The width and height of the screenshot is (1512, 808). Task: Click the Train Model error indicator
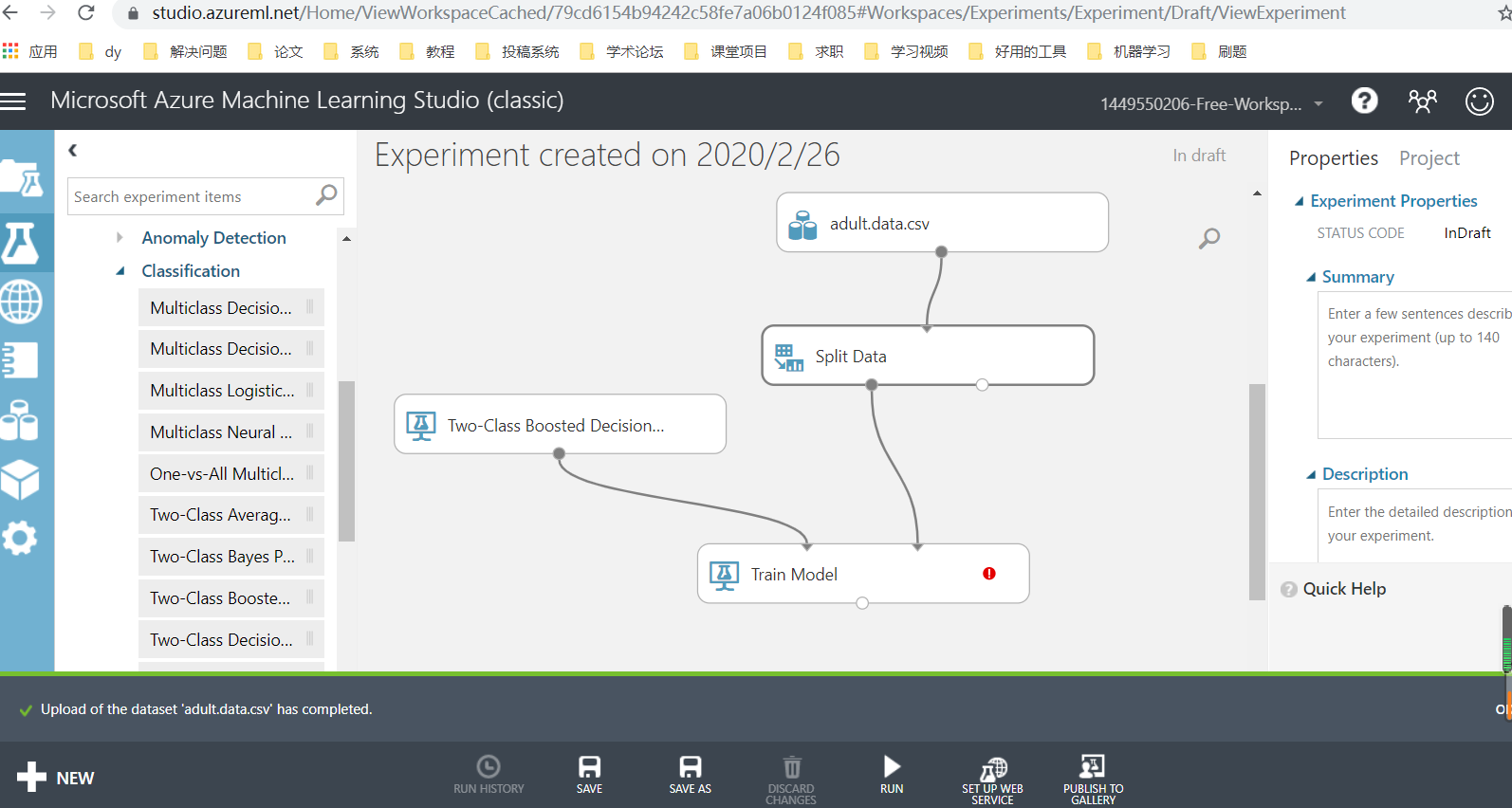tap(989, 573)
